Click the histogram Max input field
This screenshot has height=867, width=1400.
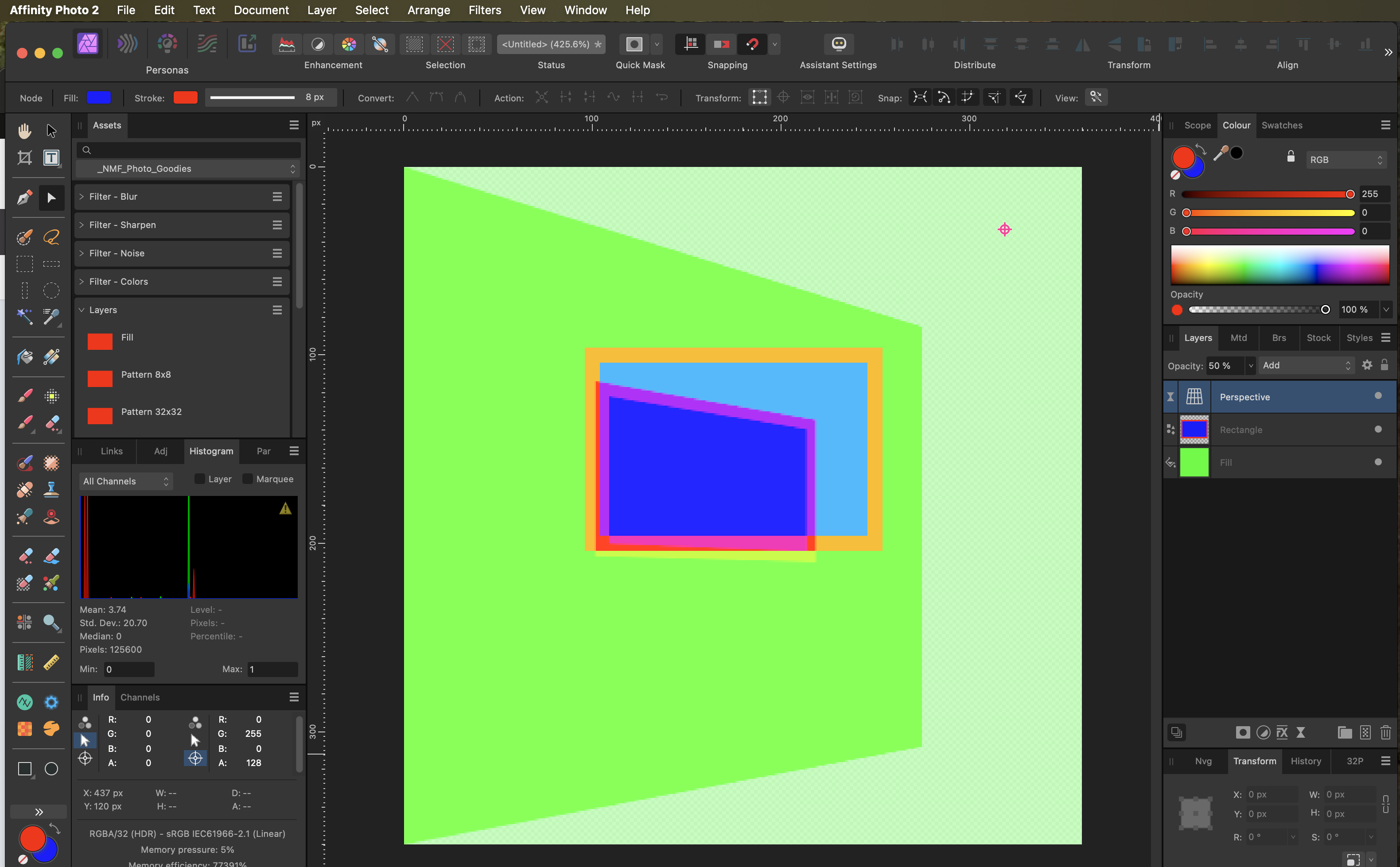[272, 669]
